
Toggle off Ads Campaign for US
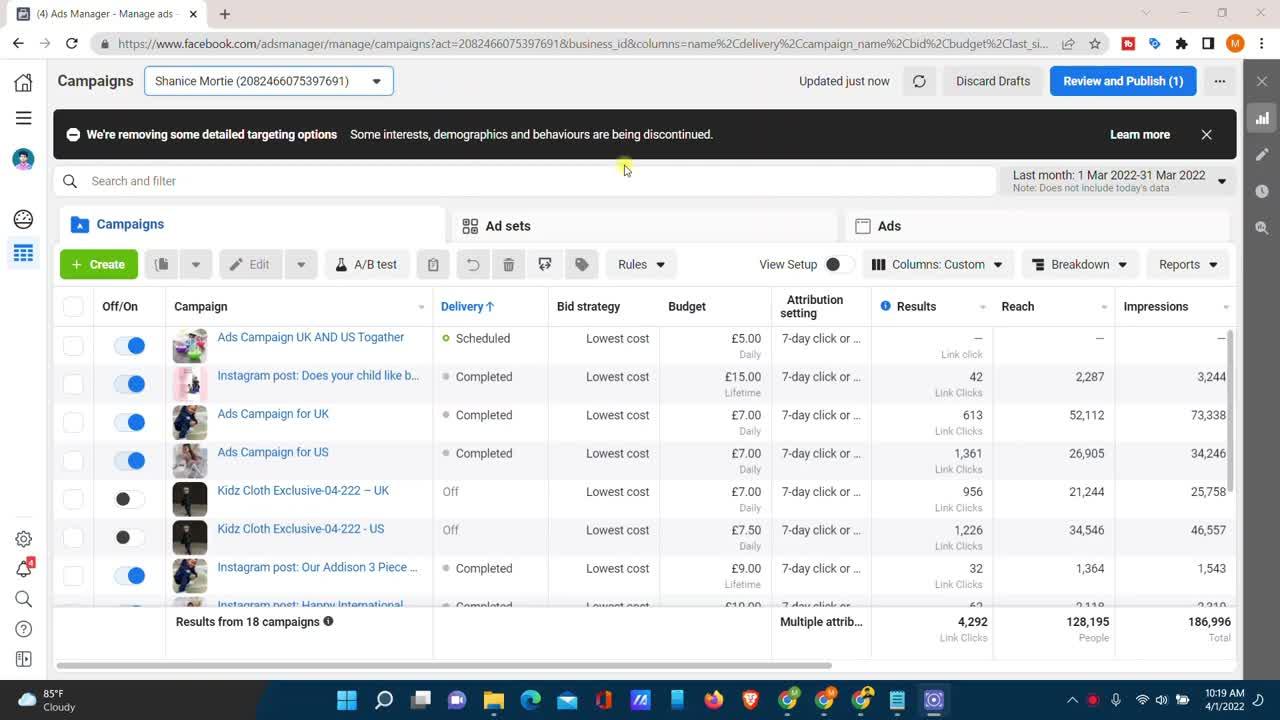[x=129, y=461]
